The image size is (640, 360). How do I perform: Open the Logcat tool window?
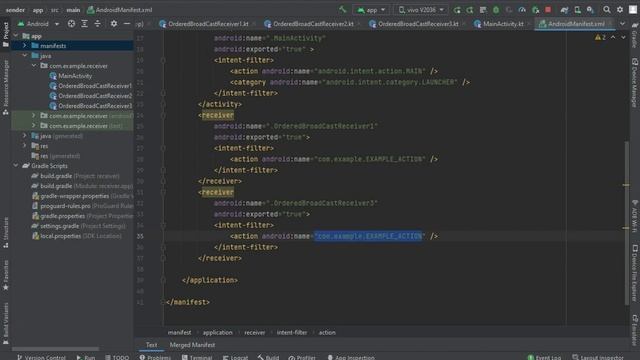tap(236, 357)
